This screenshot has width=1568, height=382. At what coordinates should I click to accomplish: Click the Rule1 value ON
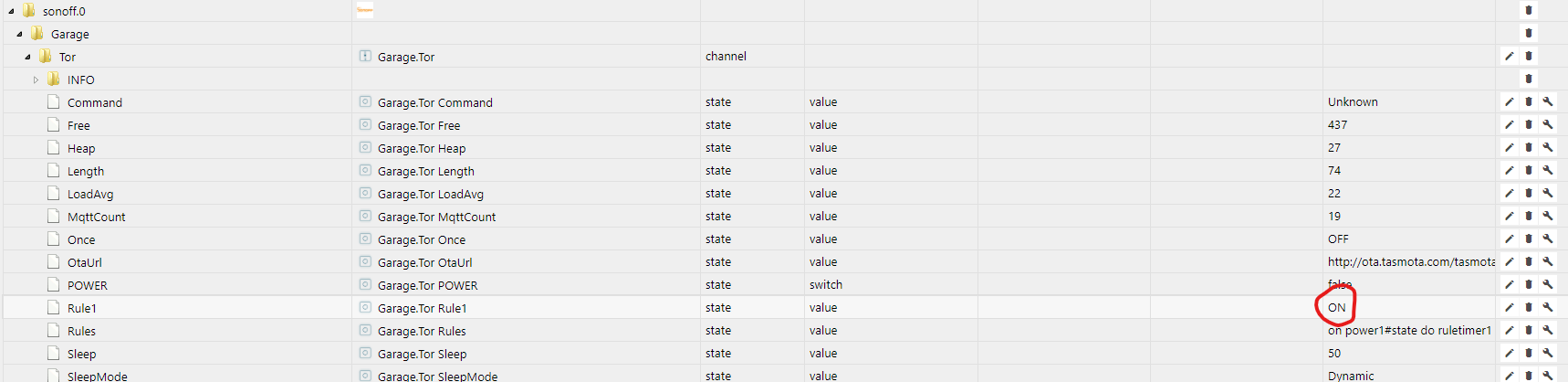[1337, 308]
